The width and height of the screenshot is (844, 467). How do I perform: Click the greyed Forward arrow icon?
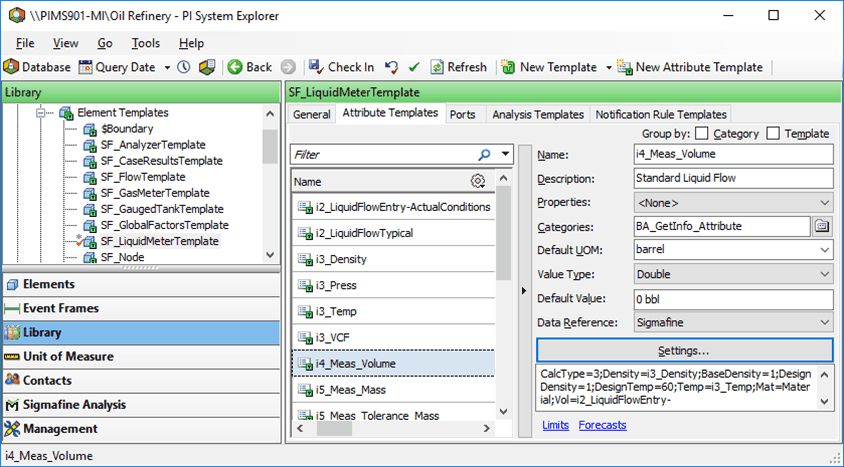(288, 67)
